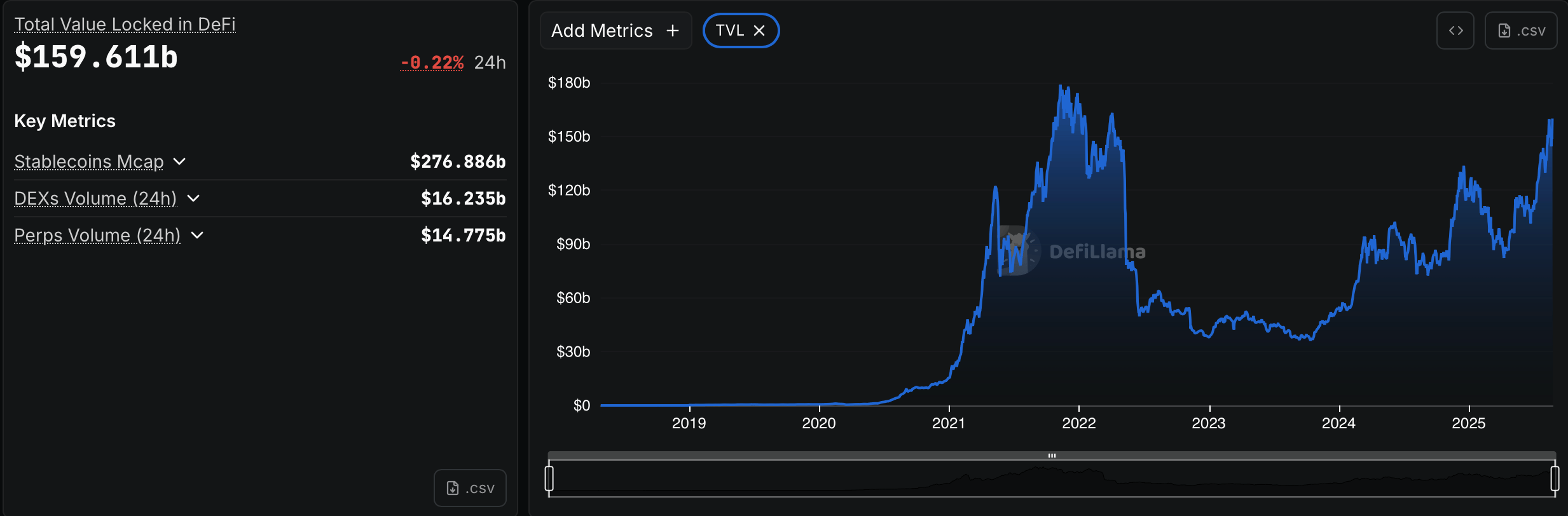Click the embed code icon button

point(1455,31)
